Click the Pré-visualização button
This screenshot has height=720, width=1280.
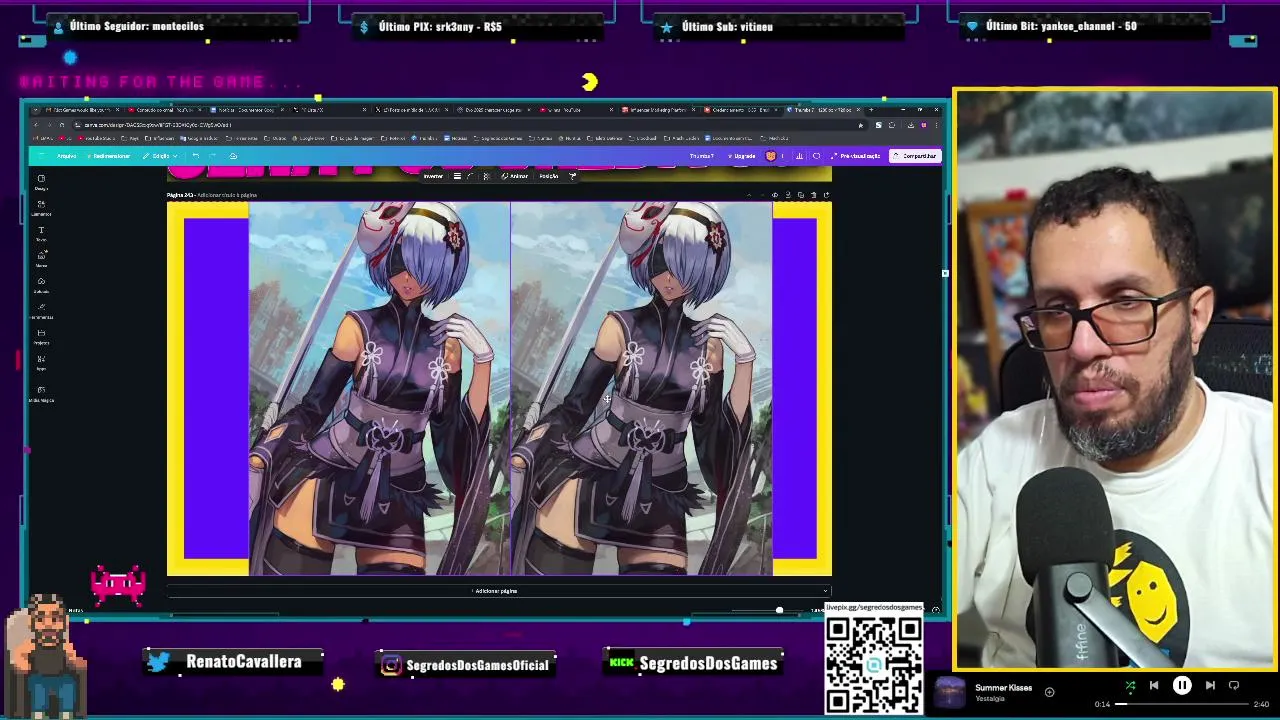856,156
